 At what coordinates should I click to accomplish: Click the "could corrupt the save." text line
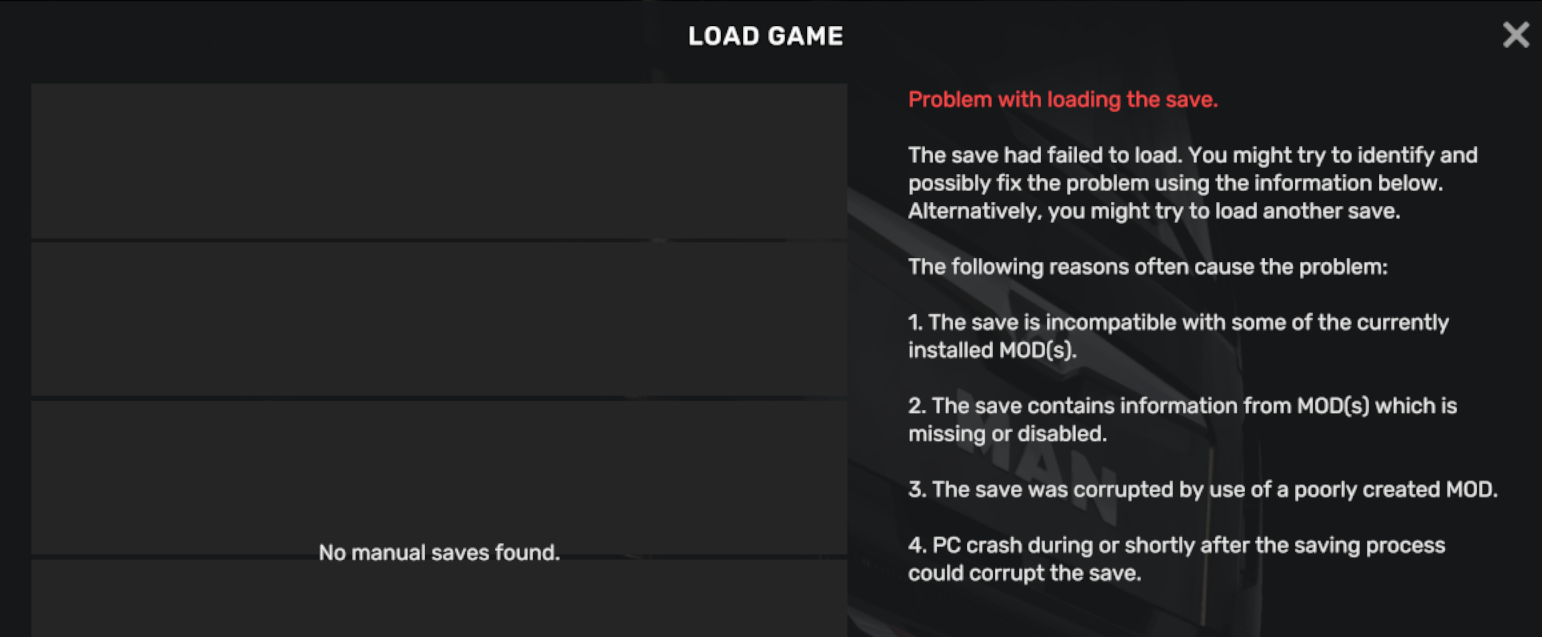tap(1024, 574)
